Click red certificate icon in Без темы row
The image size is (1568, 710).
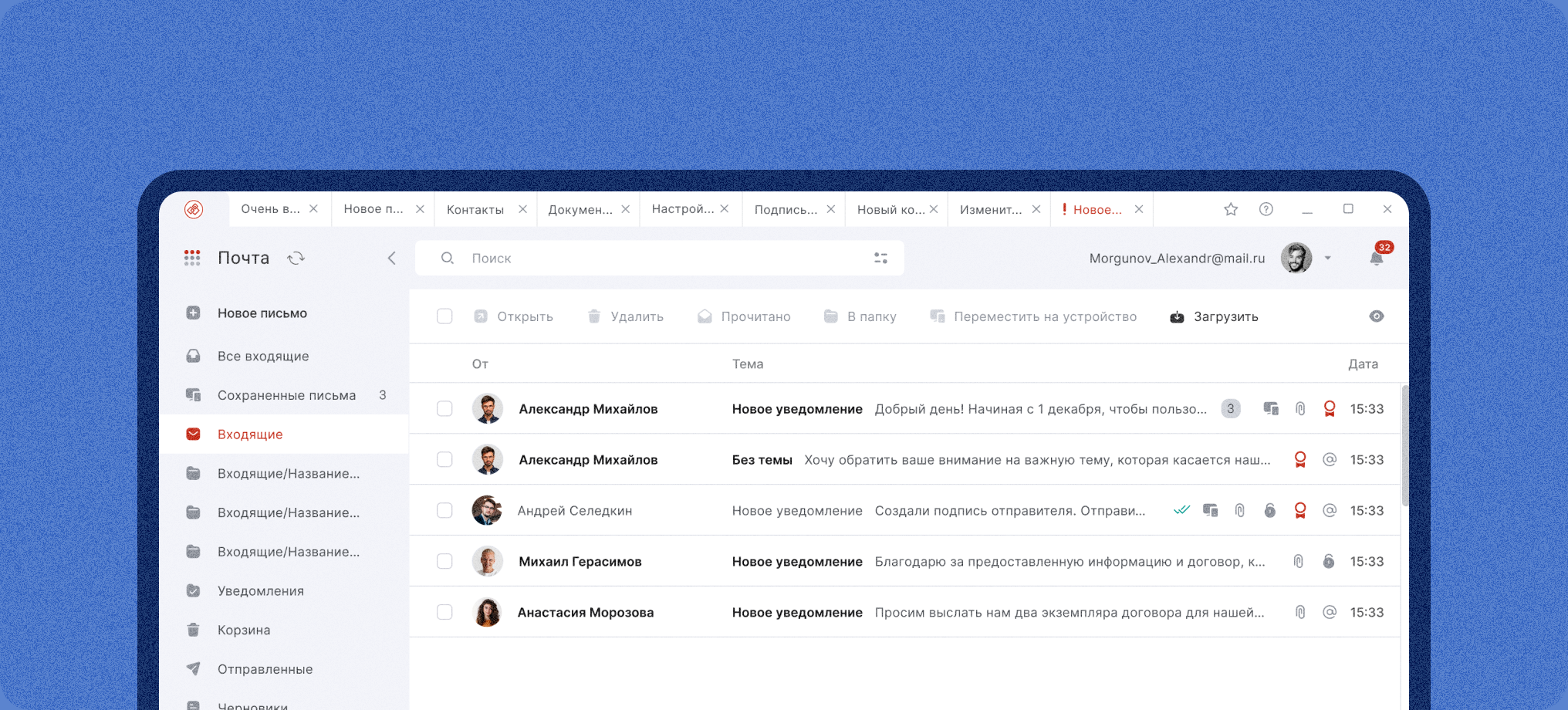point(1300,459)
